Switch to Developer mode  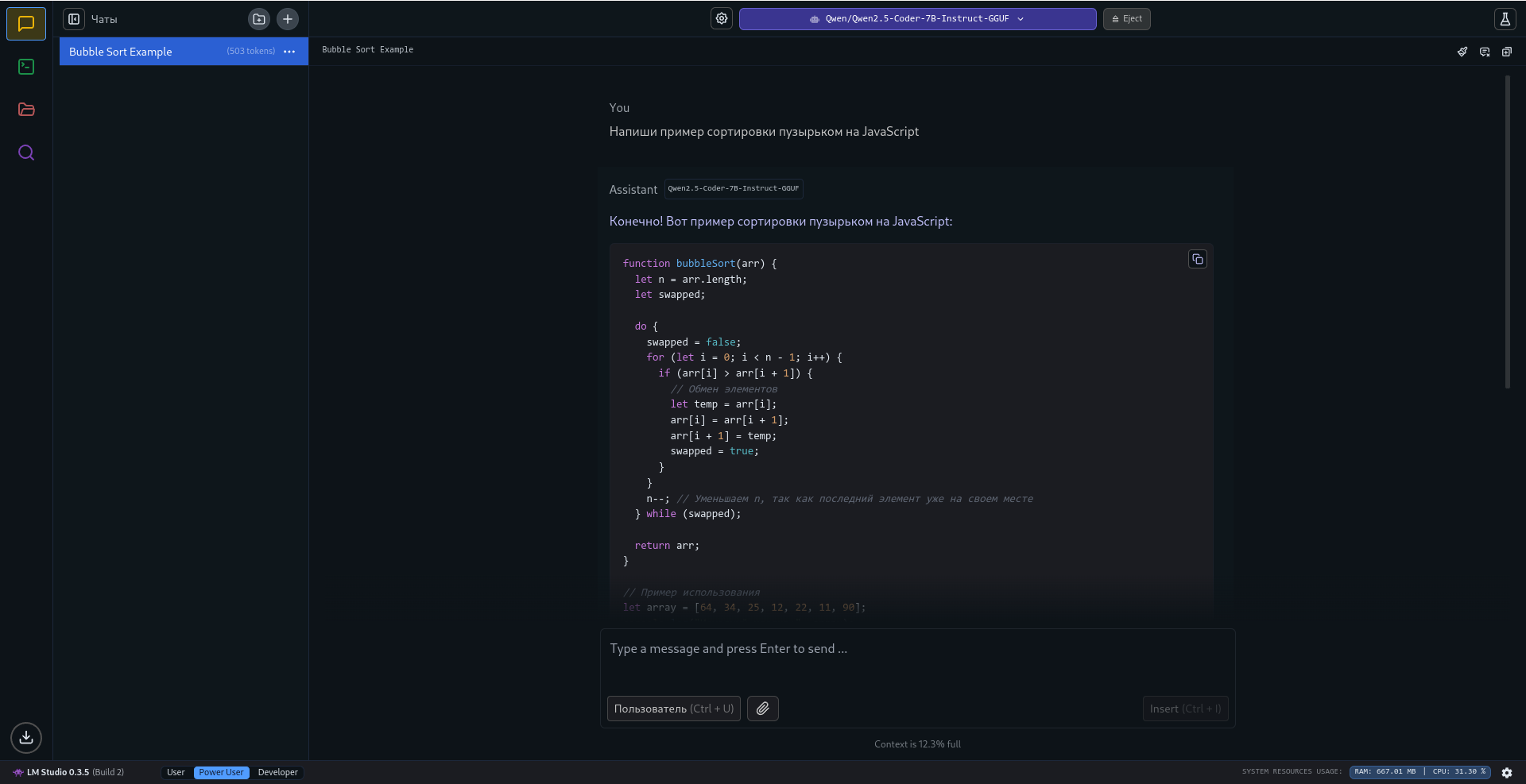277,772
